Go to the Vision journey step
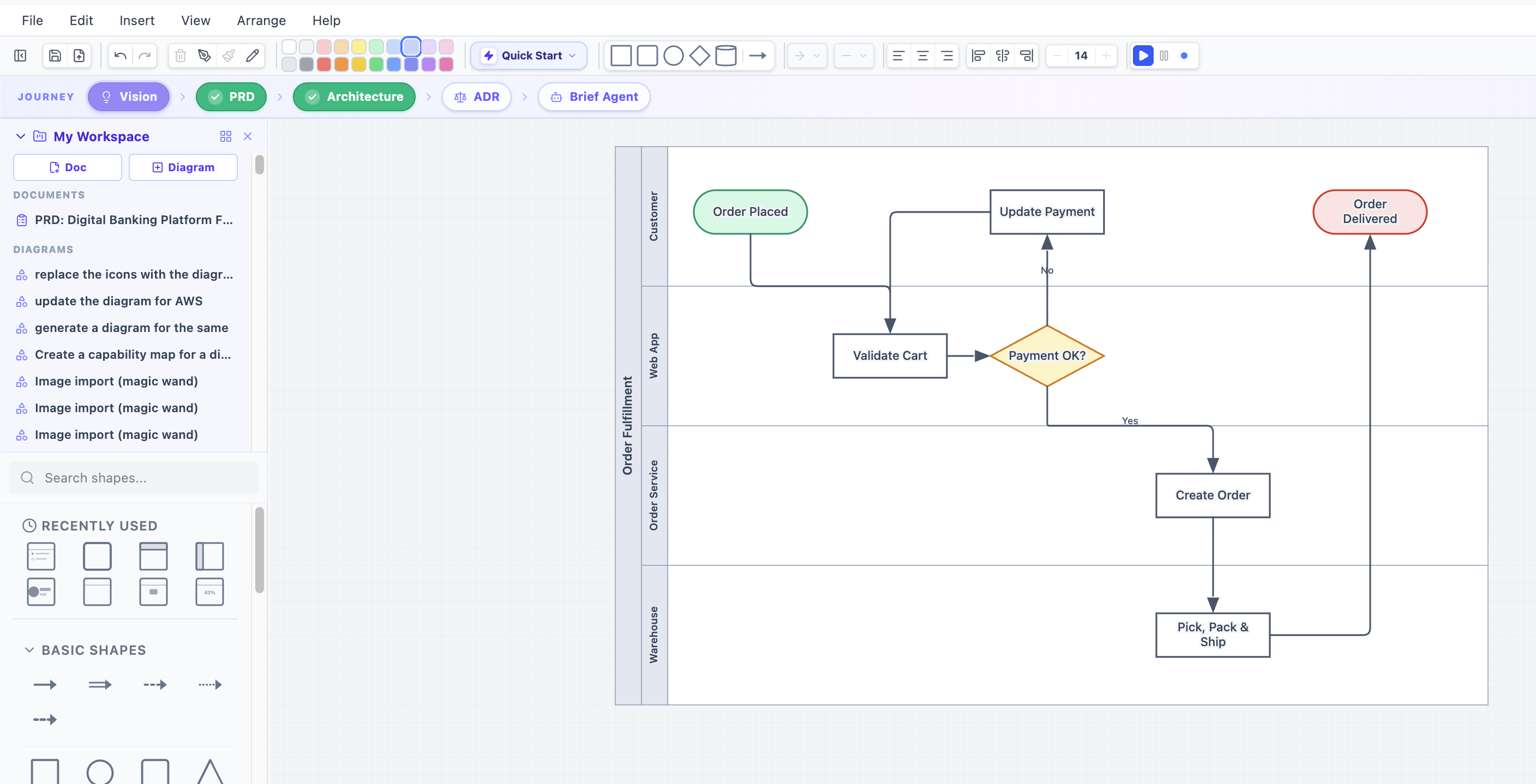The width and height of the screenshot is (1536, 784). [x=129, y=97]
